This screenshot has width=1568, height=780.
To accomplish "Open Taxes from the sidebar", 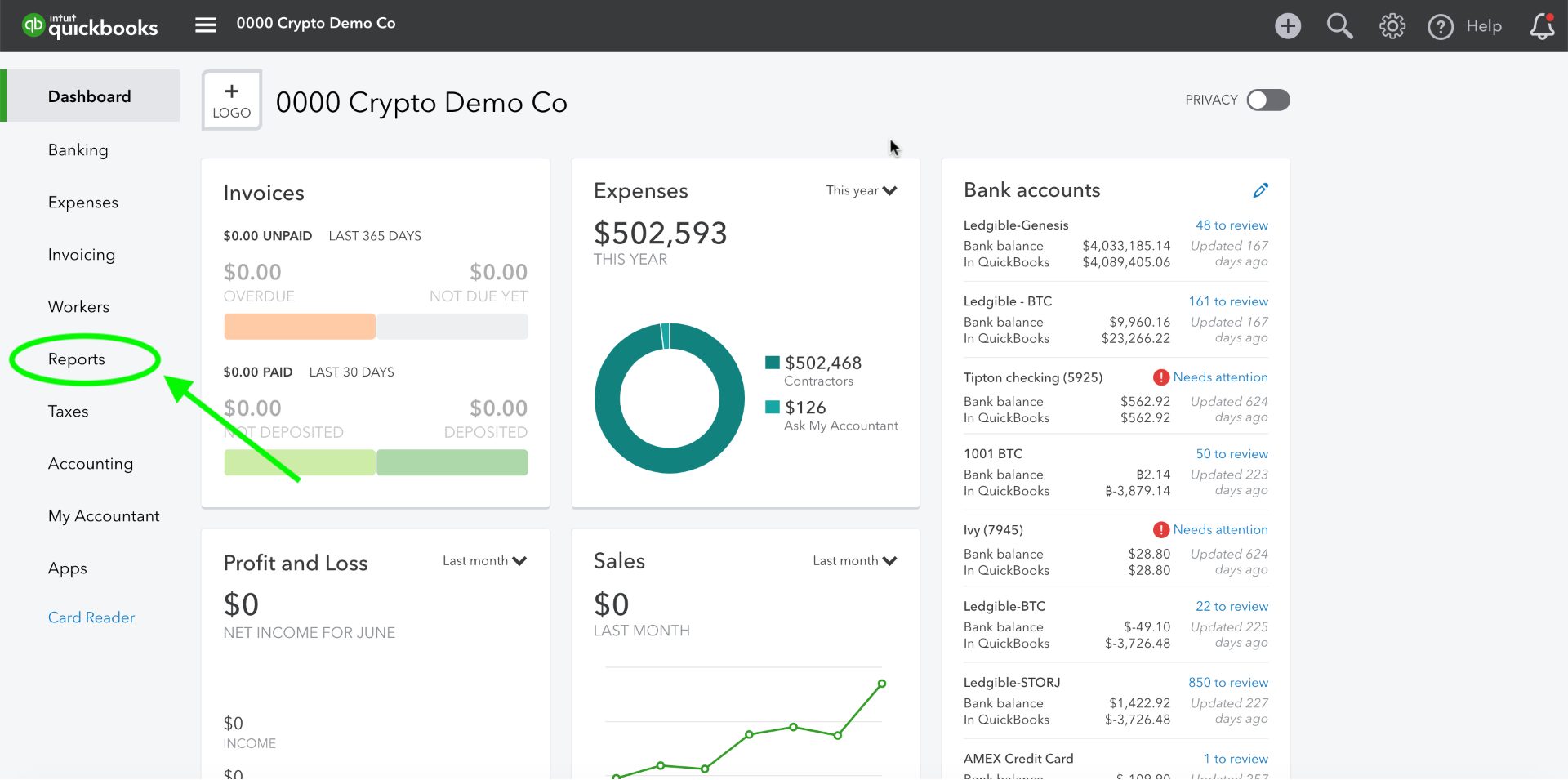I will click(x=69, y=412).
